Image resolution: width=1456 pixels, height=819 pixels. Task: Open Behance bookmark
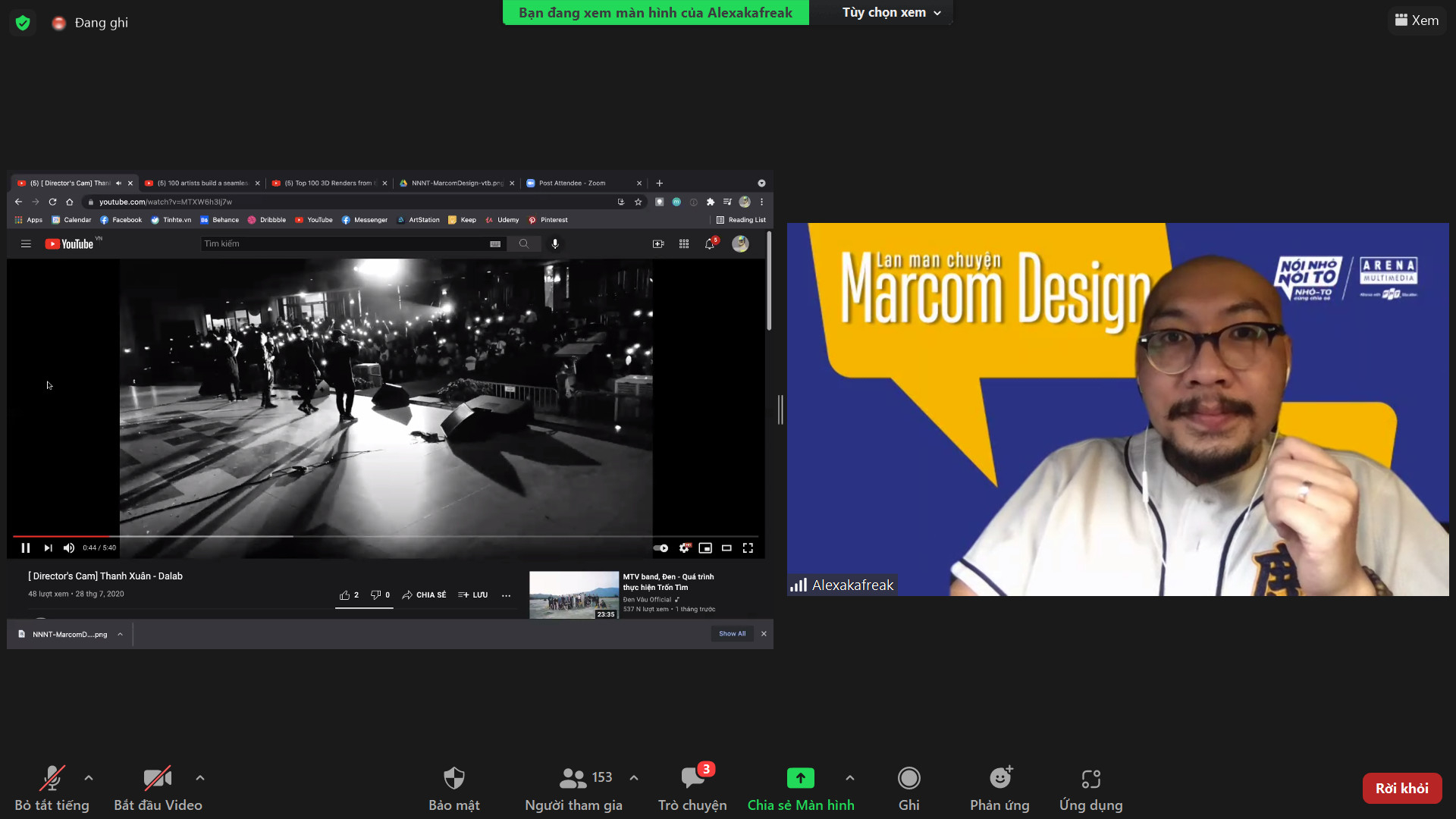pos(219,220)
